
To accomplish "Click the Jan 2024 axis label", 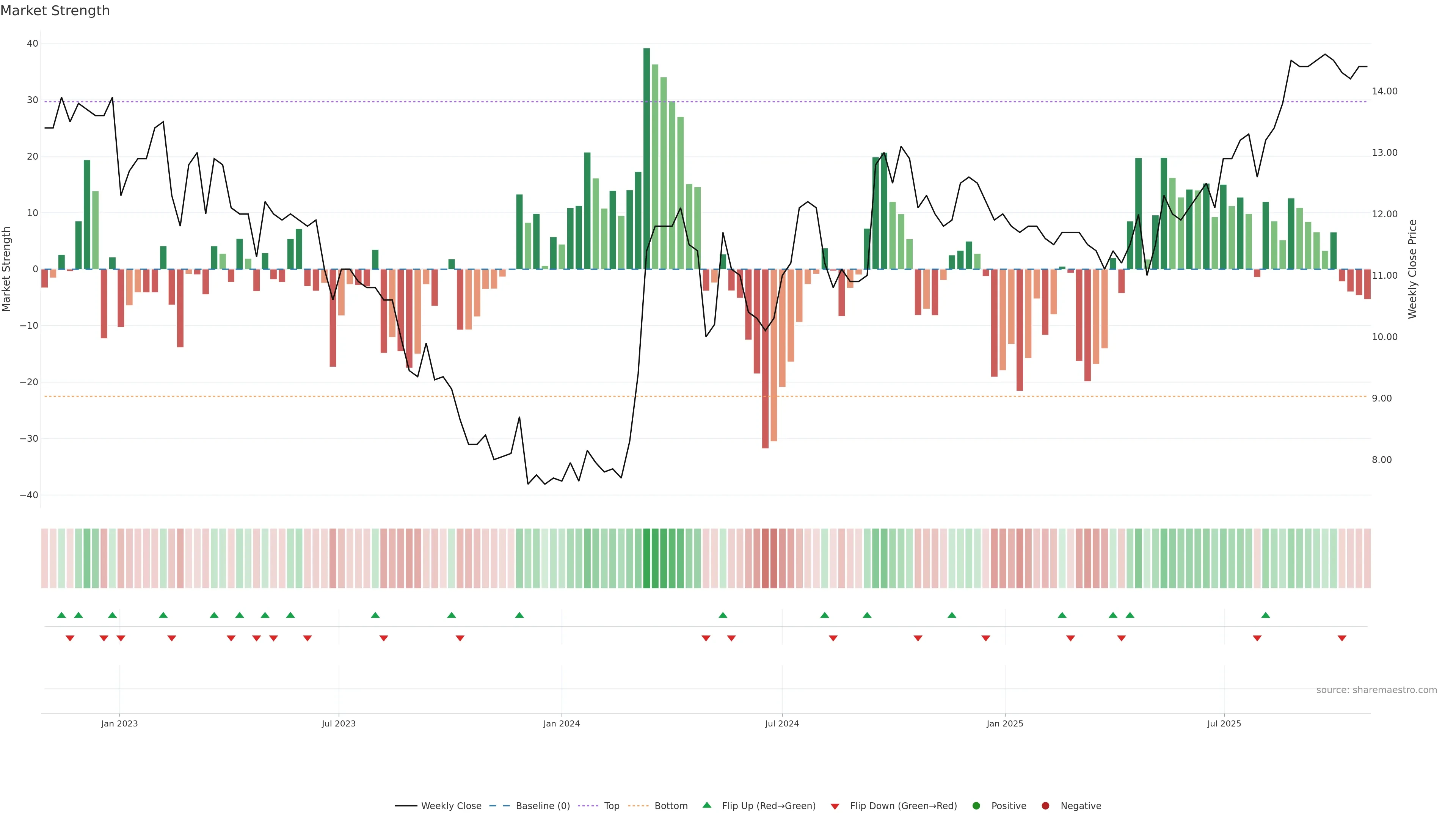I will [x=561, y=723].
